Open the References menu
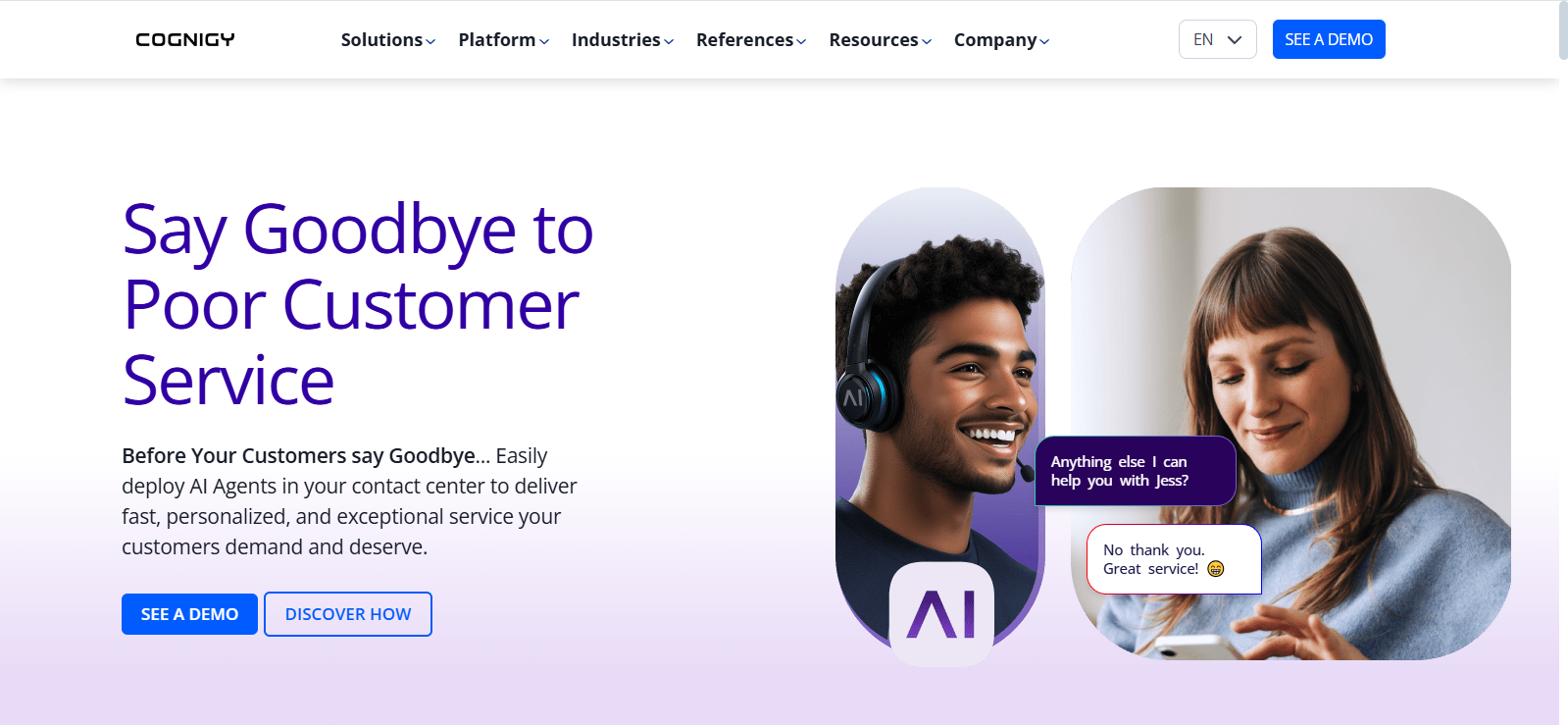This screenshot has width=1568, height=725. (x=751, y=40)
